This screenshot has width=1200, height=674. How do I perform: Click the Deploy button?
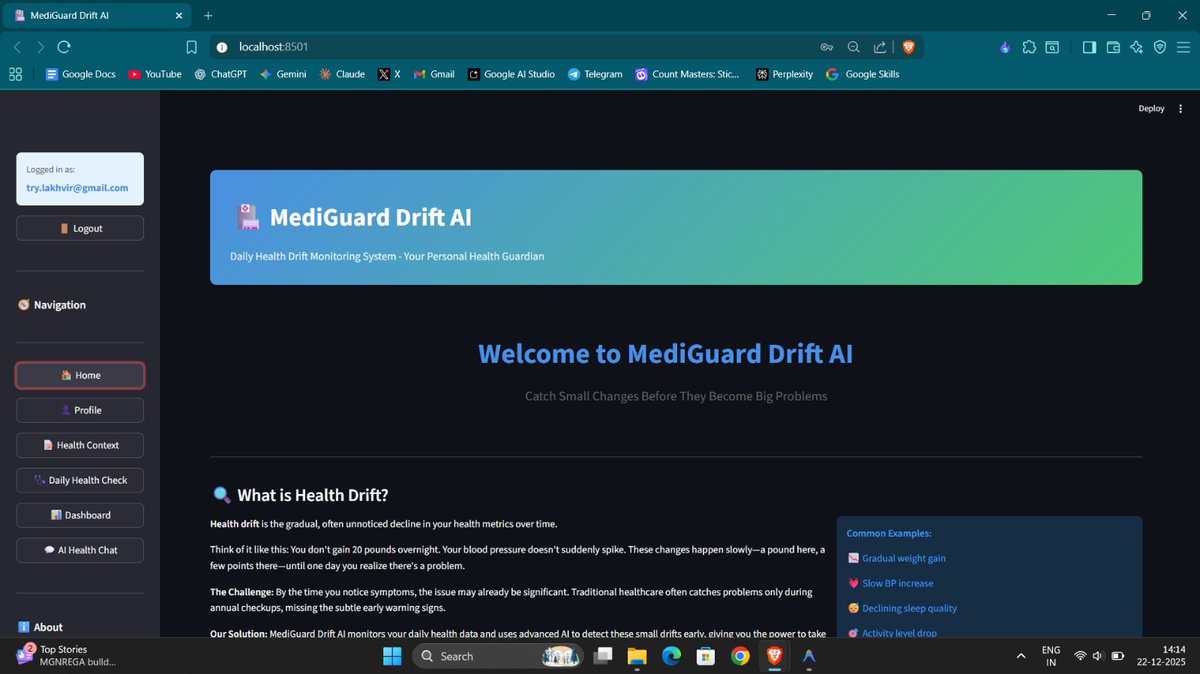[x=1151, y=108]
